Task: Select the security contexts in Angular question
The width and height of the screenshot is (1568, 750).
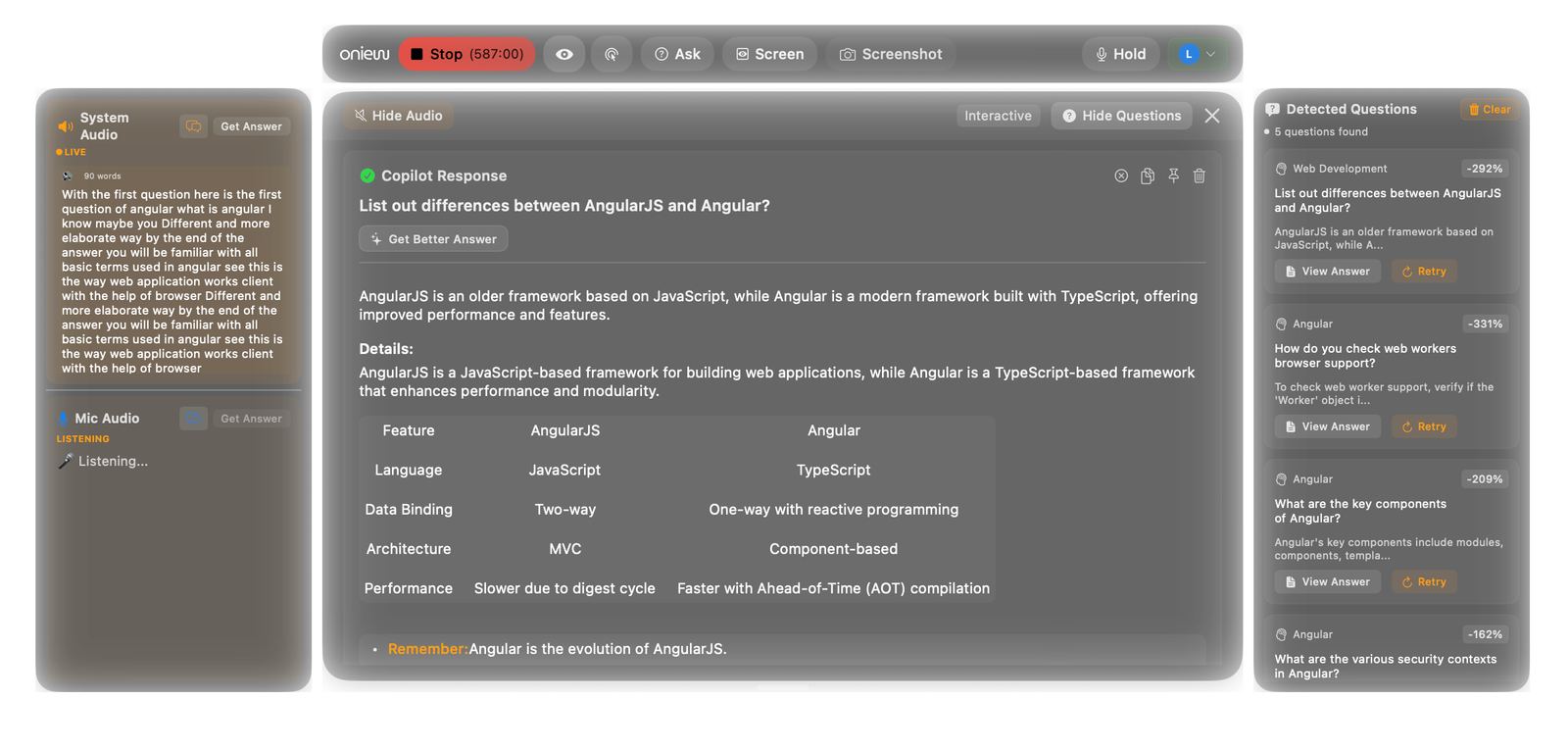Action: [x=1385, y=667]
